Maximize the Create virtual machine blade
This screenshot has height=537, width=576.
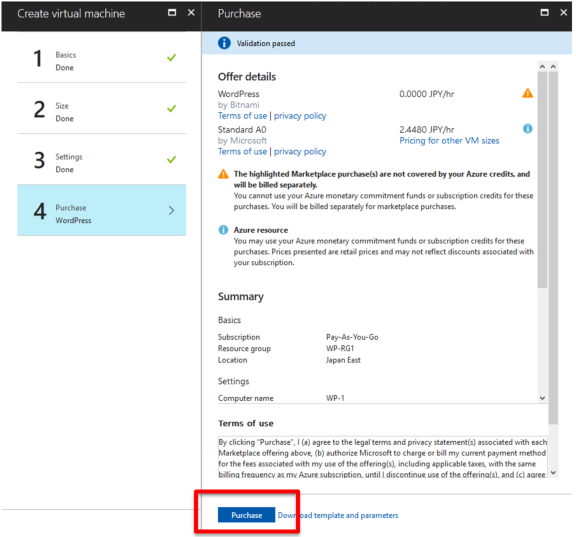(x=172, y=13)
